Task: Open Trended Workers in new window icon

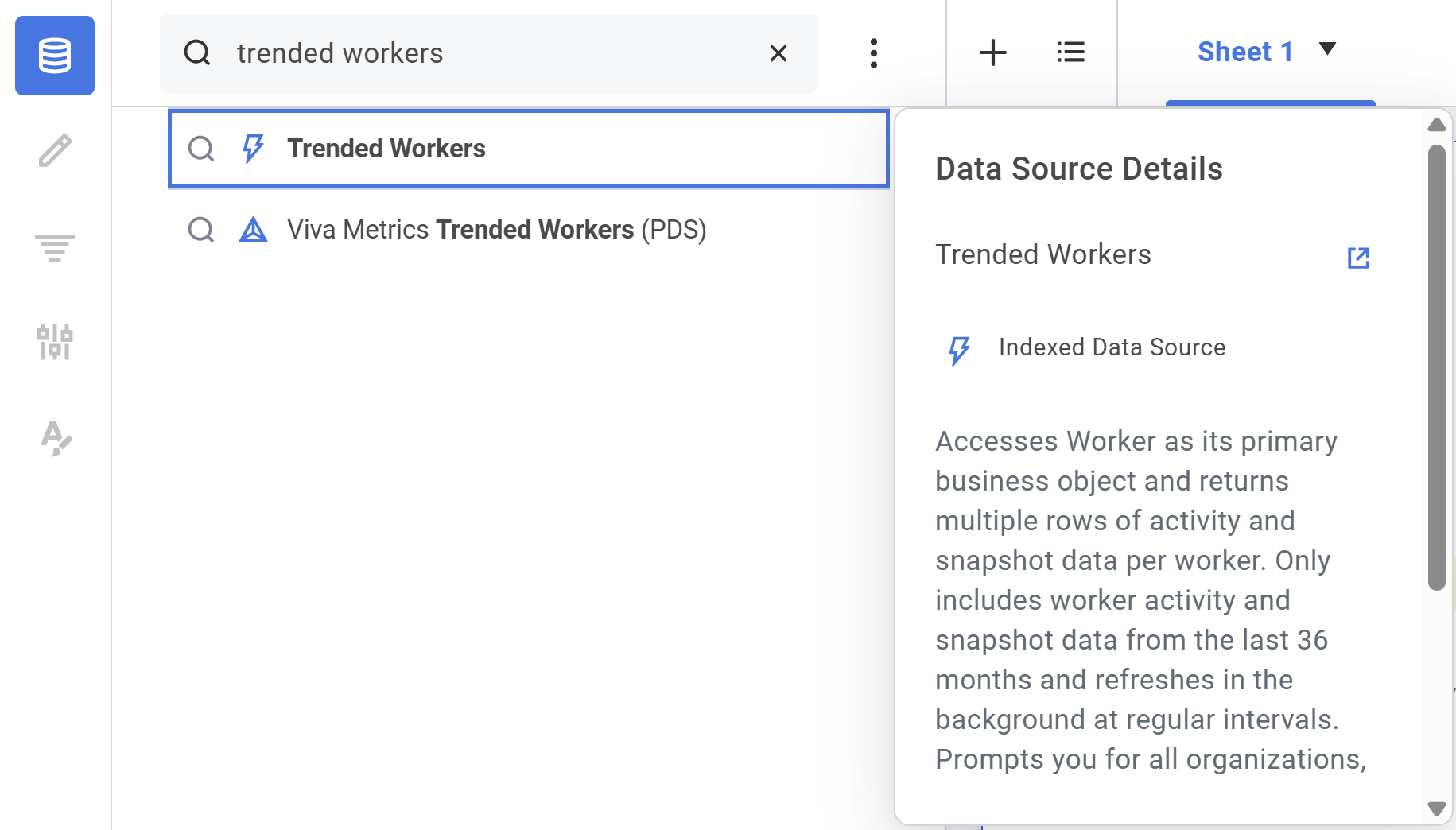Action: tap(1358, 258)
